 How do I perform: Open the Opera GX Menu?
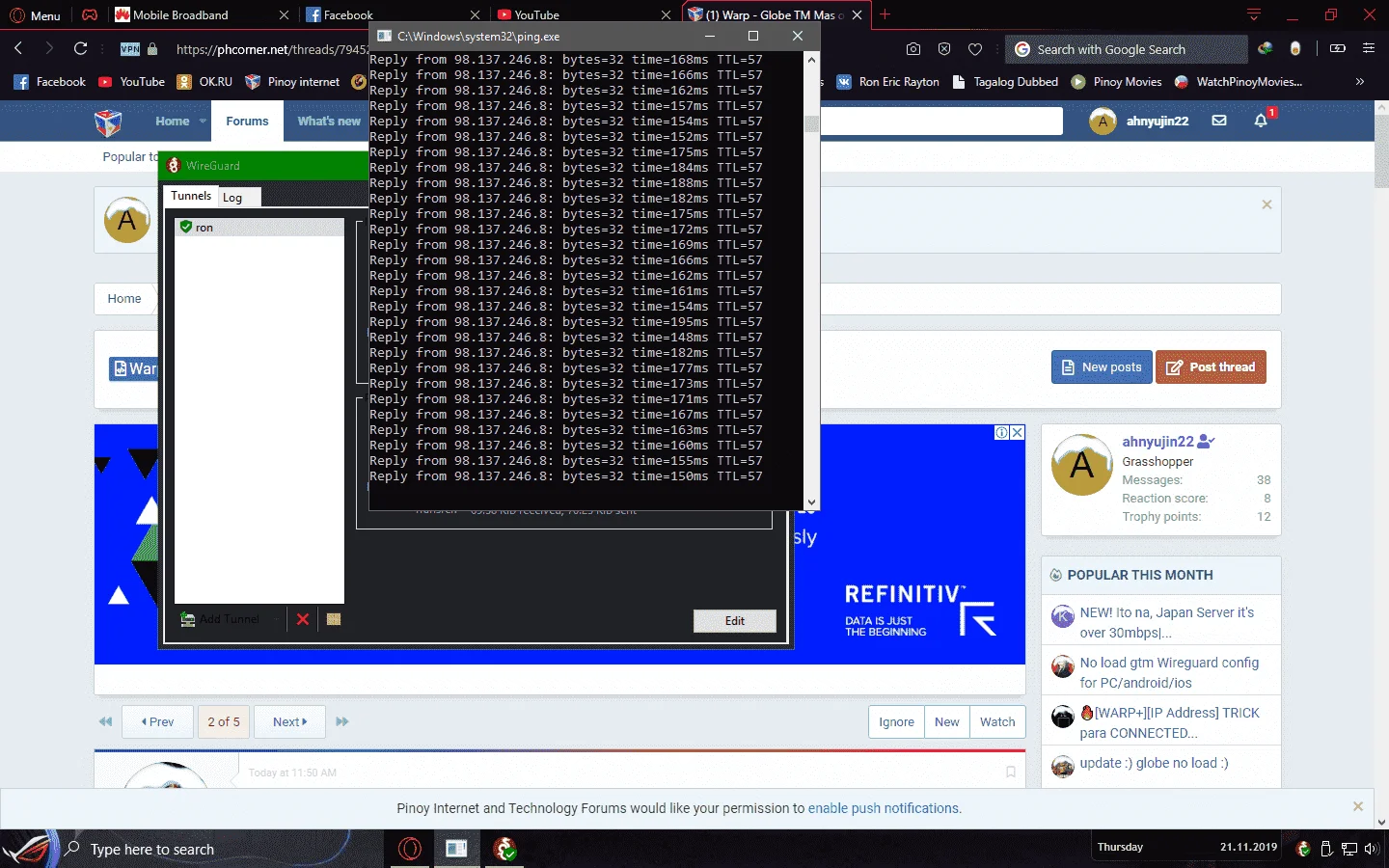[35, 15]
